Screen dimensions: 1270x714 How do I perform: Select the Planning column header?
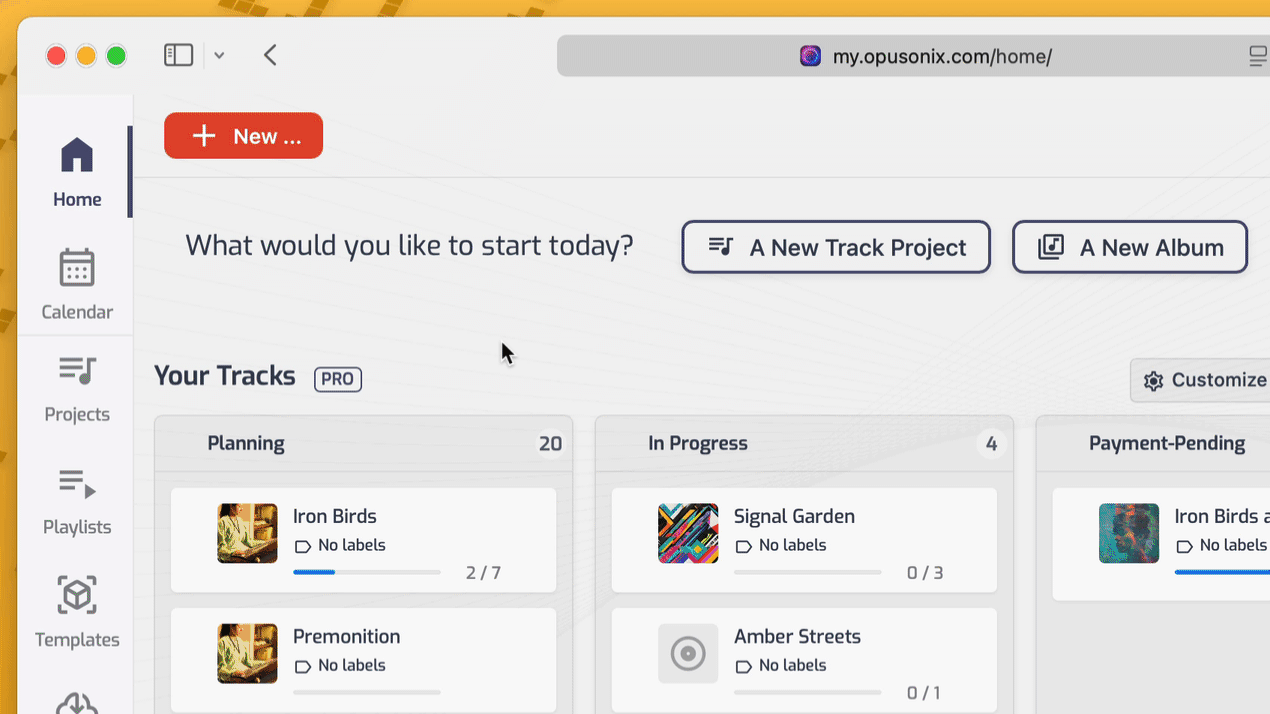[x=246, y=443]
